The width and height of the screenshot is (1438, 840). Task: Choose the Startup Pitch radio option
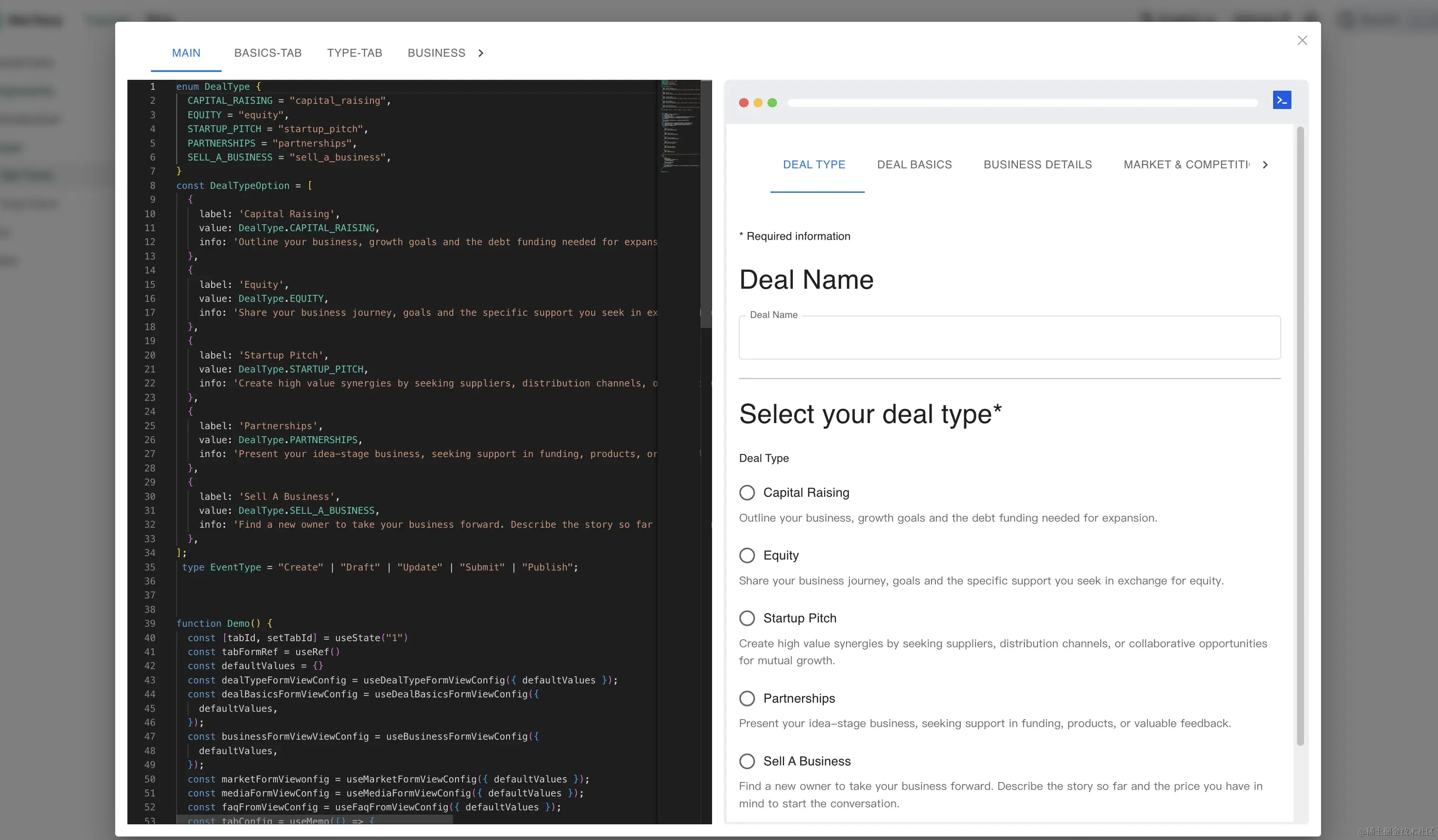747,618
